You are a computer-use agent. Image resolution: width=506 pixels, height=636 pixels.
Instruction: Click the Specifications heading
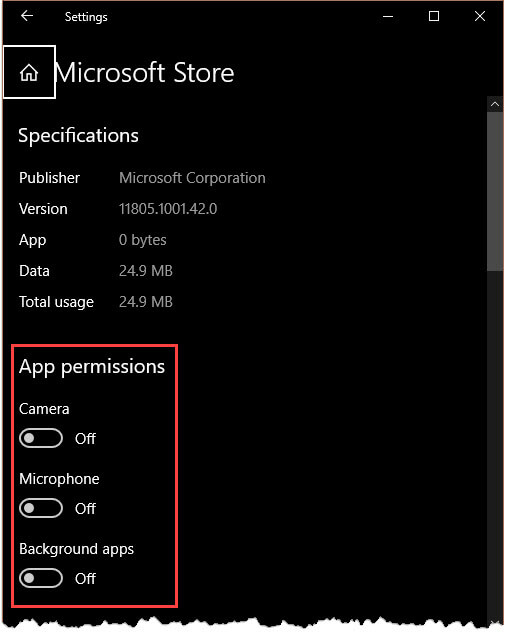point(78,135)
